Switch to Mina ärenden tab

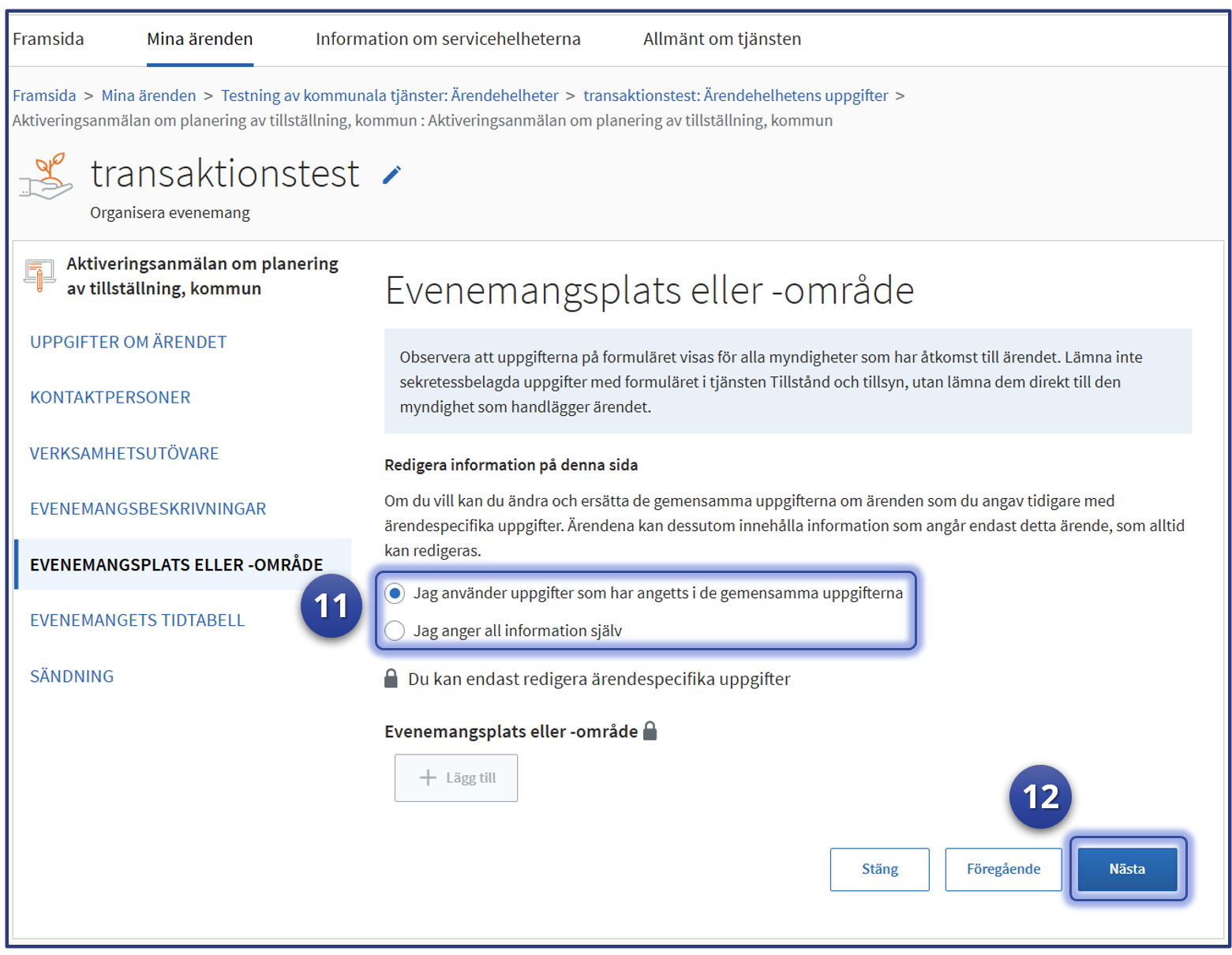(x=200, y=39)
